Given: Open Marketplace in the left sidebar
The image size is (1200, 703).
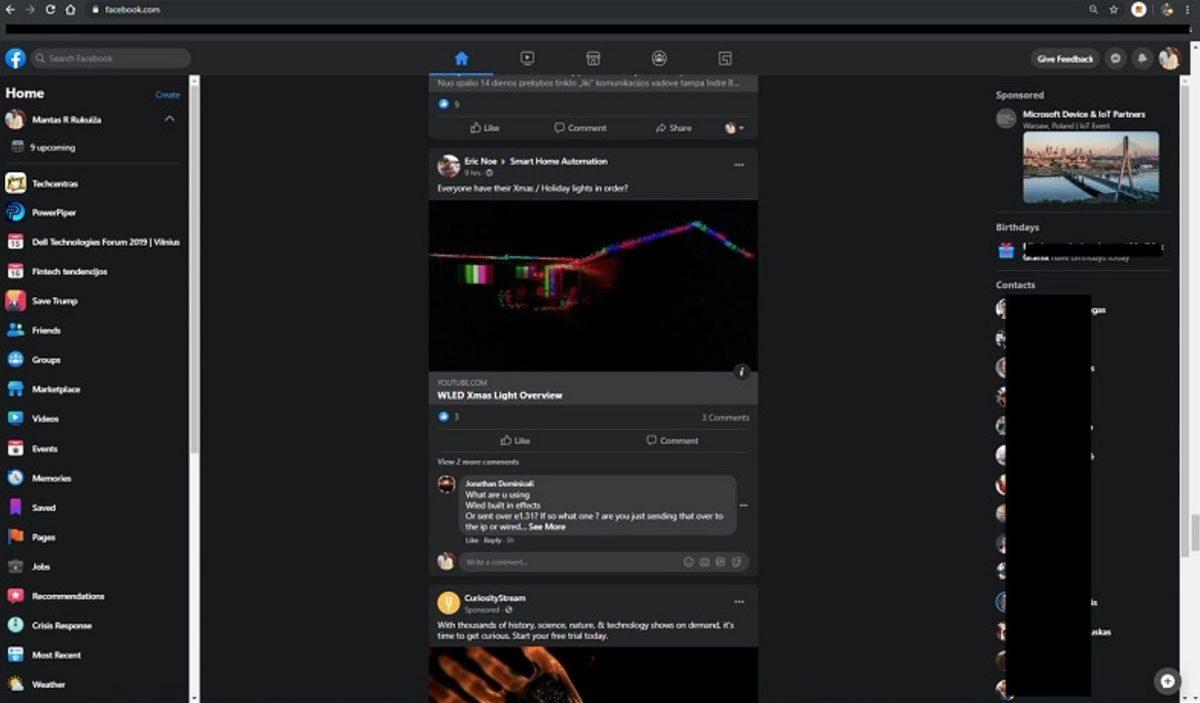Looking at the screenshot, I should 55,389.
